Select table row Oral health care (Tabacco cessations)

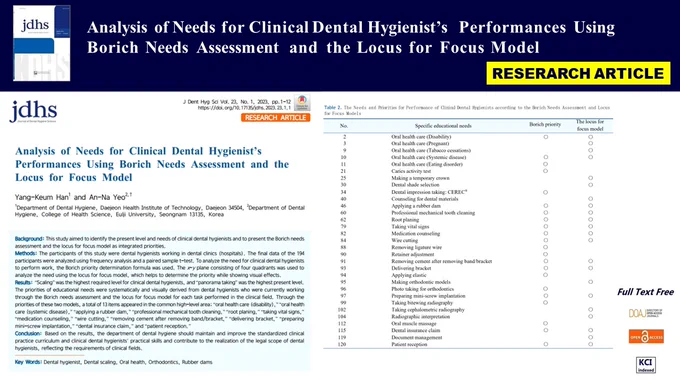[468, 151]
